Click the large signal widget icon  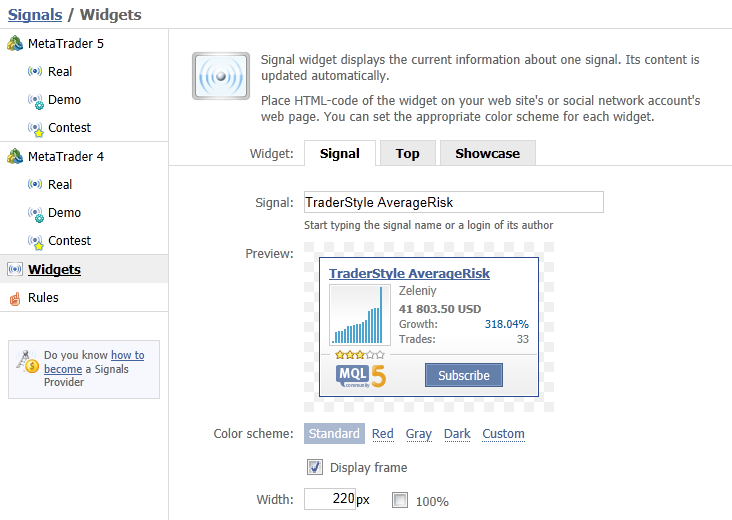(221, 76)
